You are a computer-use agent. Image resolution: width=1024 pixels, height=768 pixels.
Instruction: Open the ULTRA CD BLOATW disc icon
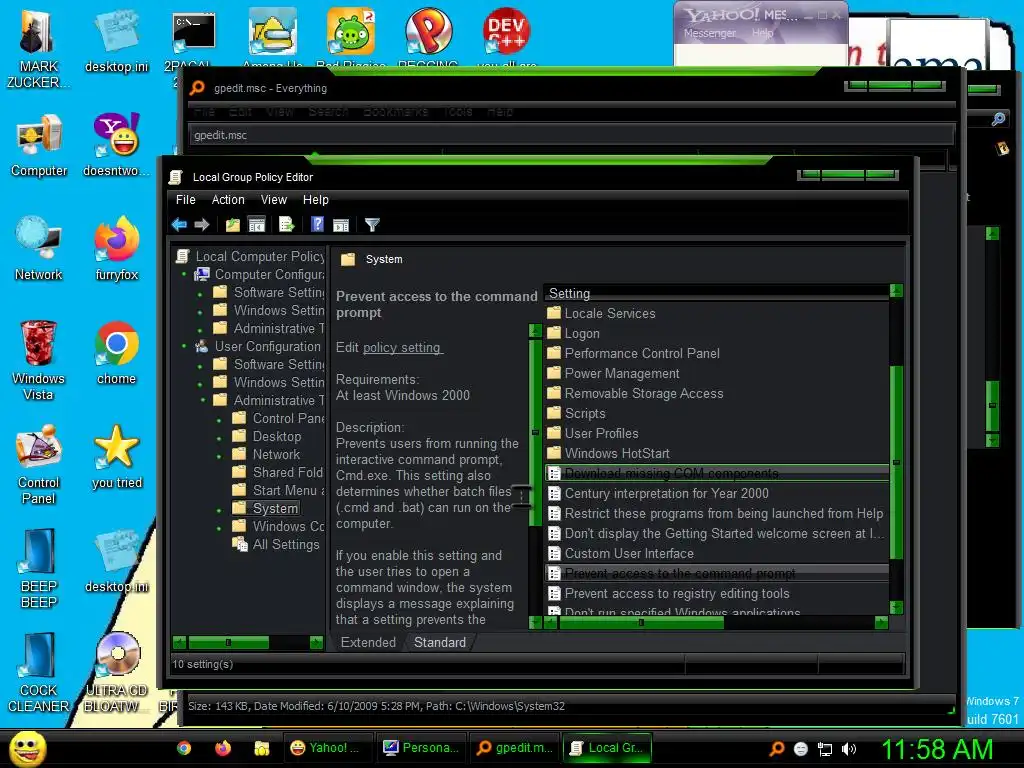(x=117, y=673)
